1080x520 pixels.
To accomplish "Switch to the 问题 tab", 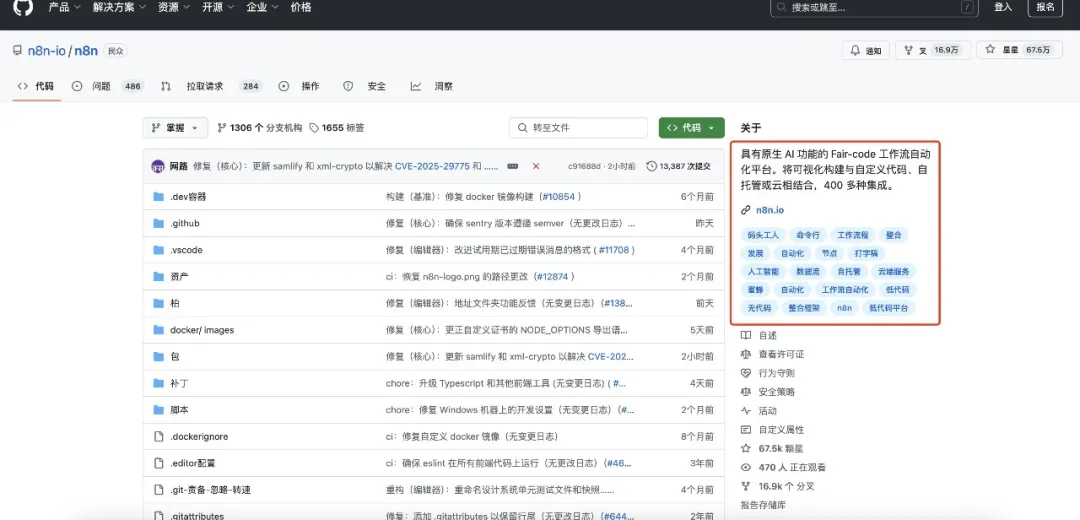I will pos(107,86).
